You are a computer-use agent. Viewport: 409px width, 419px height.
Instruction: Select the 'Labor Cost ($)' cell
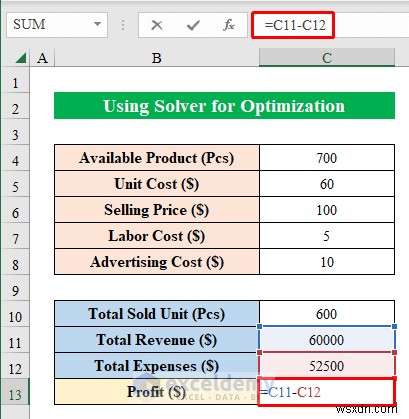point(157,236)
